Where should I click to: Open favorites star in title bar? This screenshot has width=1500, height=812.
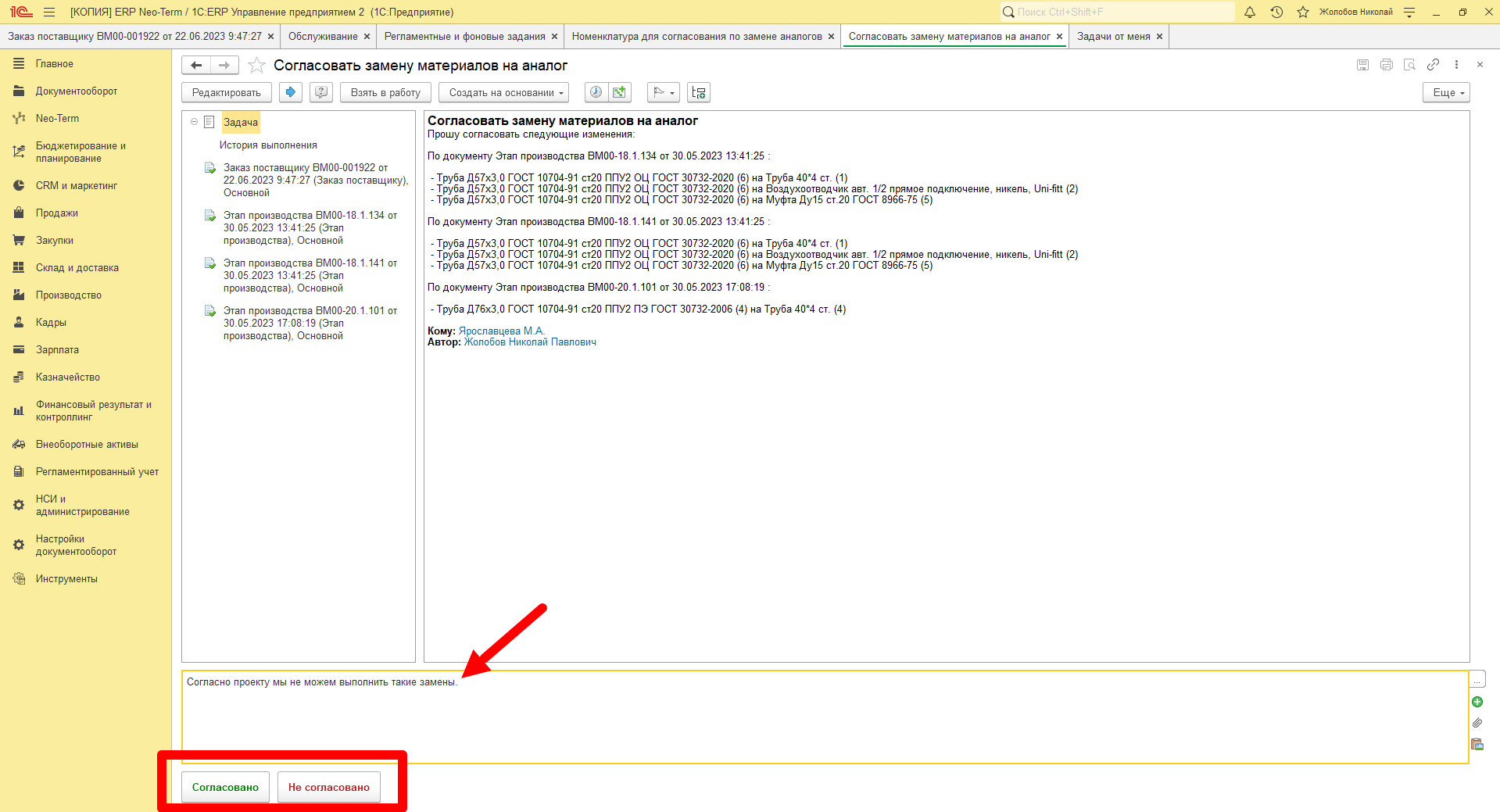1303,12
